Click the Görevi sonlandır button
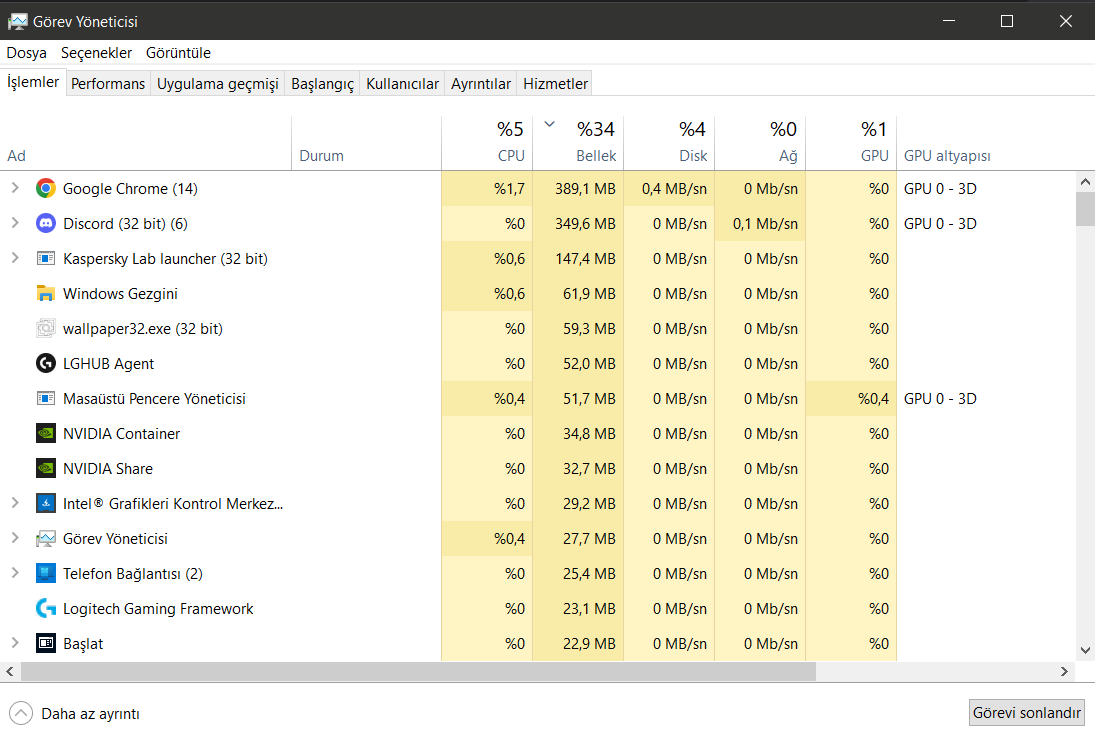Image resolution: width=1095 pixels, height=733 pixels. tap(1027, 713)
